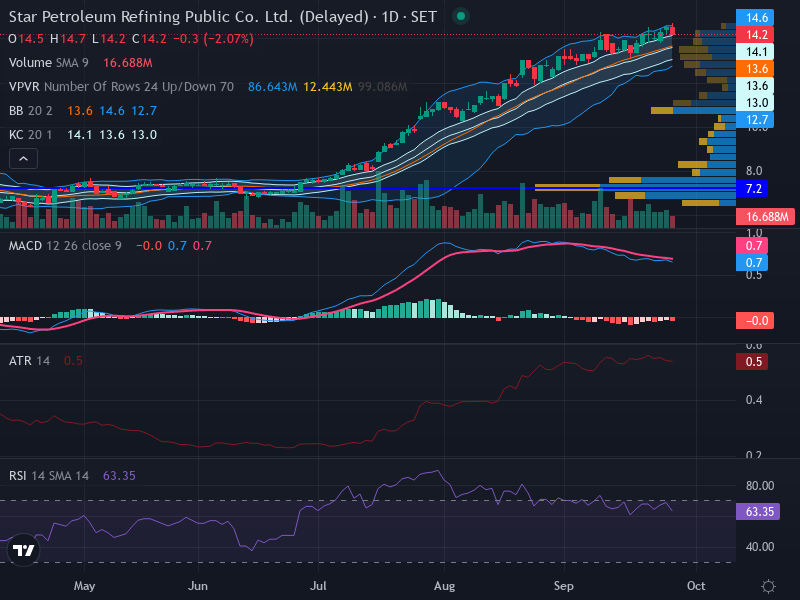Viewport: 800px width, 600px height.
Task: Click the pink 0.7 MACD signal label
Action: 752,245
